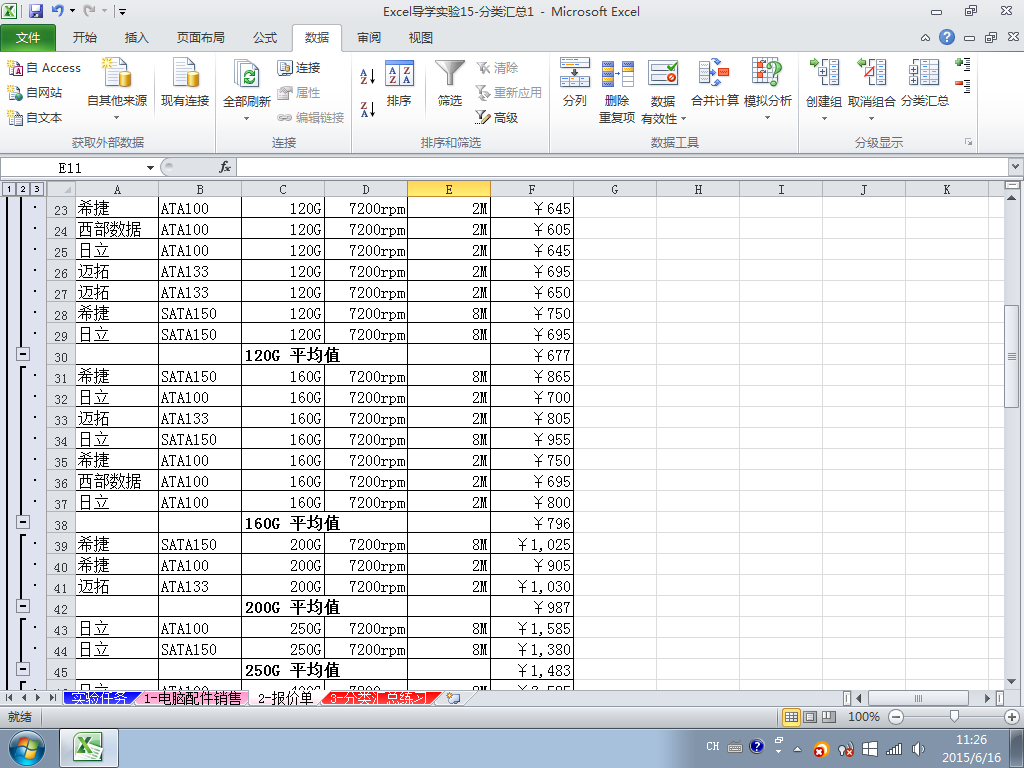
Task: Collapse the 250G 平均值 group
Action: 23,669
